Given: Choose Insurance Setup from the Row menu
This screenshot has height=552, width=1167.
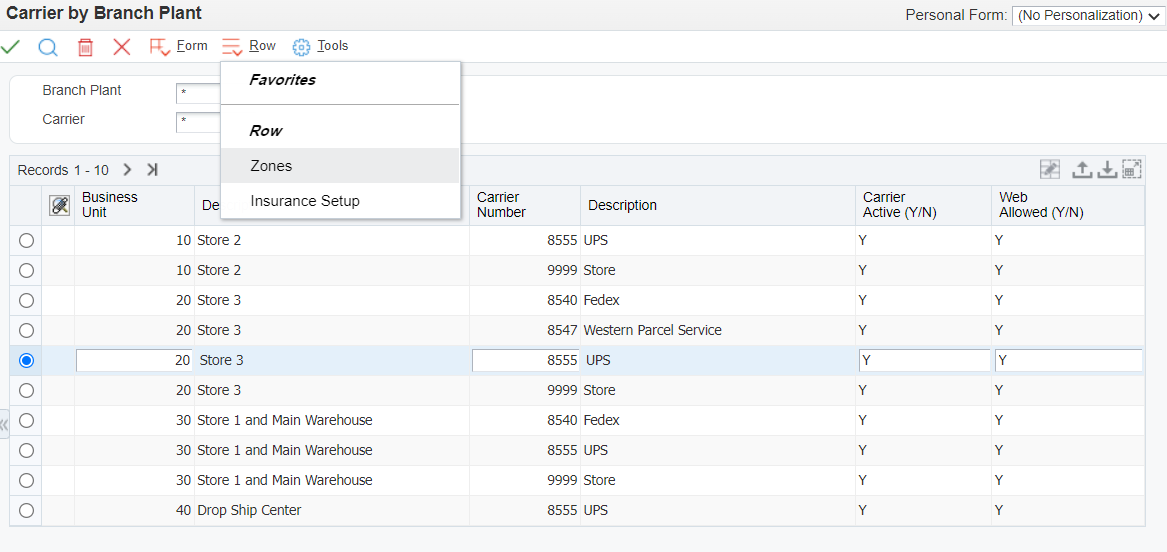Looking at the screenshot, I should click(x=305, y=201).
